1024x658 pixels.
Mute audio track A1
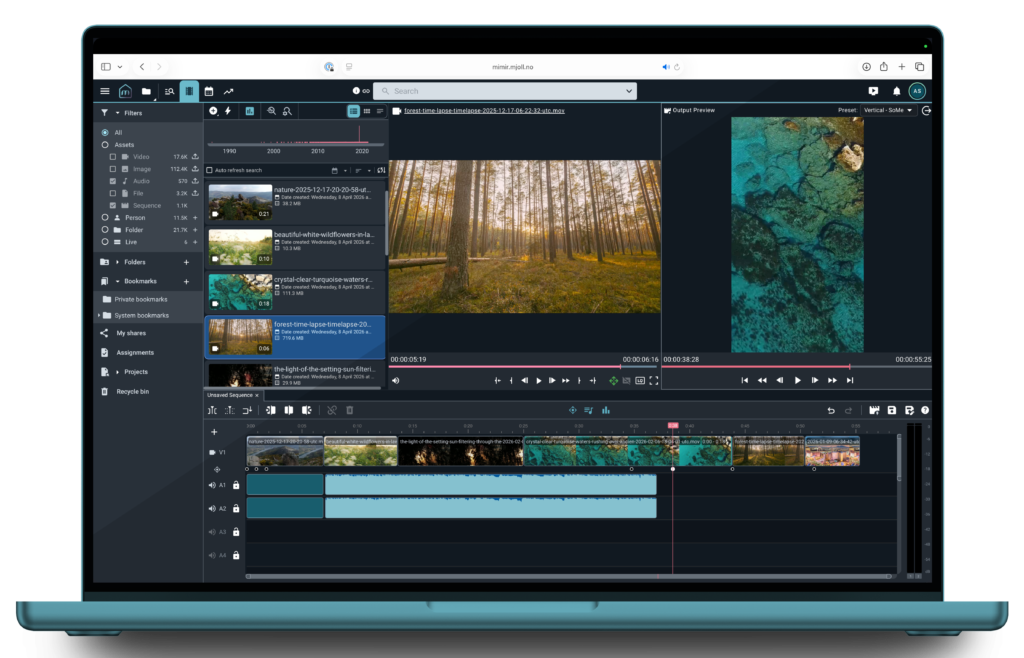coord(212,486)
